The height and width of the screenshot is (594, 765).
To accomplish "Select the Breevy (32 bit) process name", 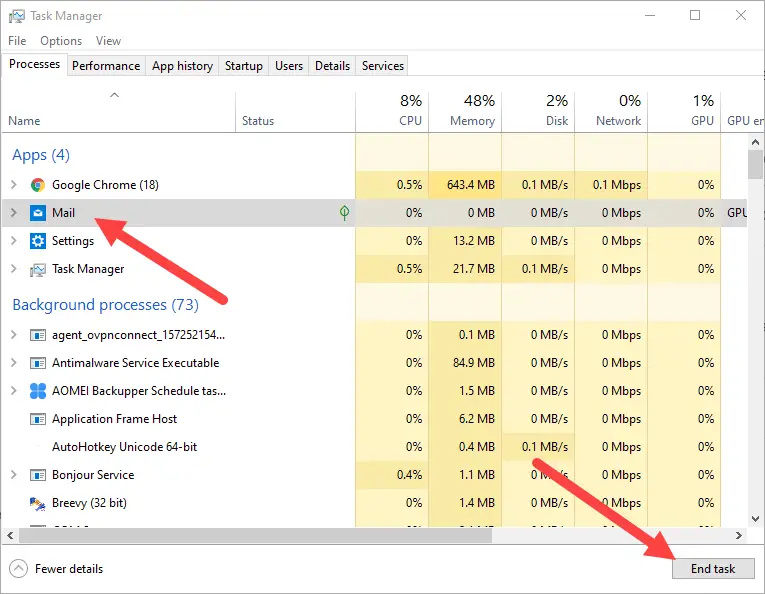I will click(89, 503).
